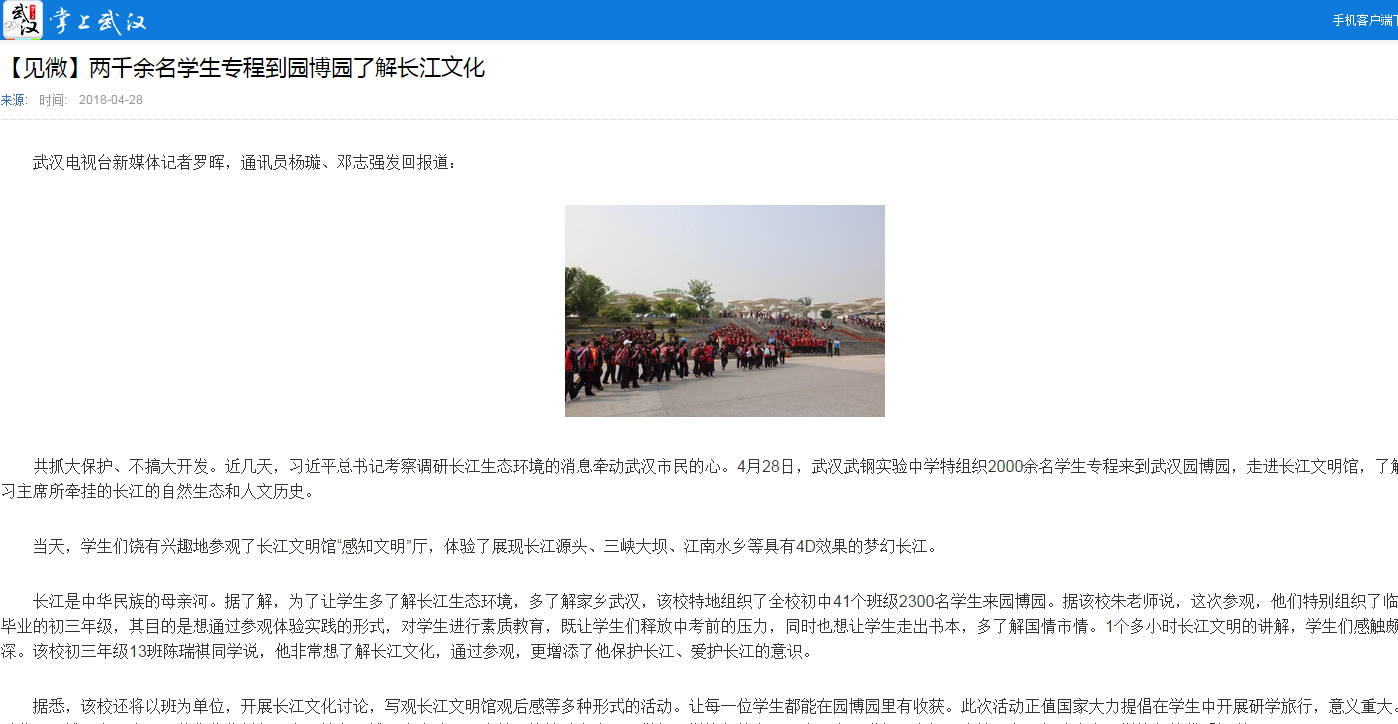1398x724 pixels.
Task: Click the paragraph starting 共抓大保护、不搞大开发
Action: point(699,479)
